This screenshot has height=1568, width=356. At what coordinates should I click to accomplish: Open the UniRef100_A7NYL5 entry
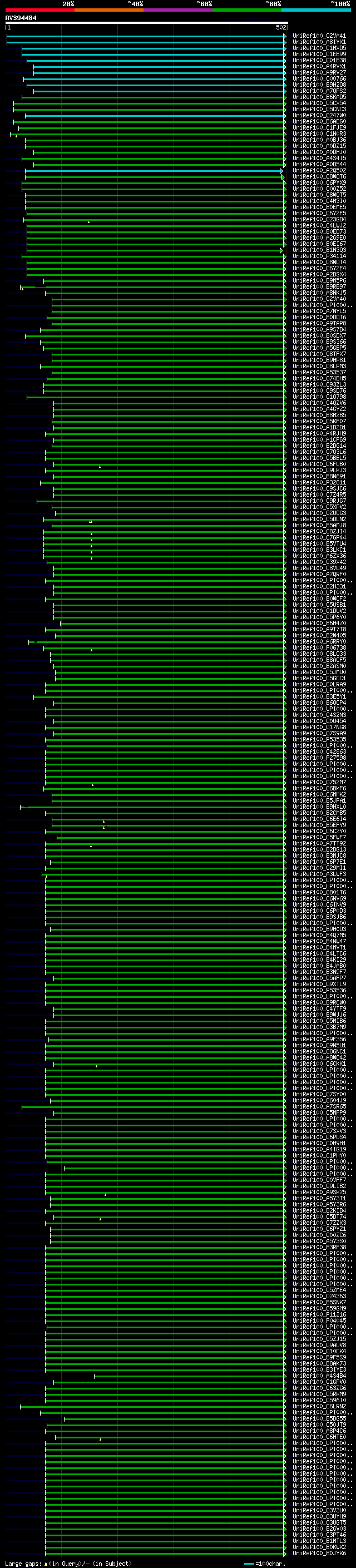coord(319,311)
